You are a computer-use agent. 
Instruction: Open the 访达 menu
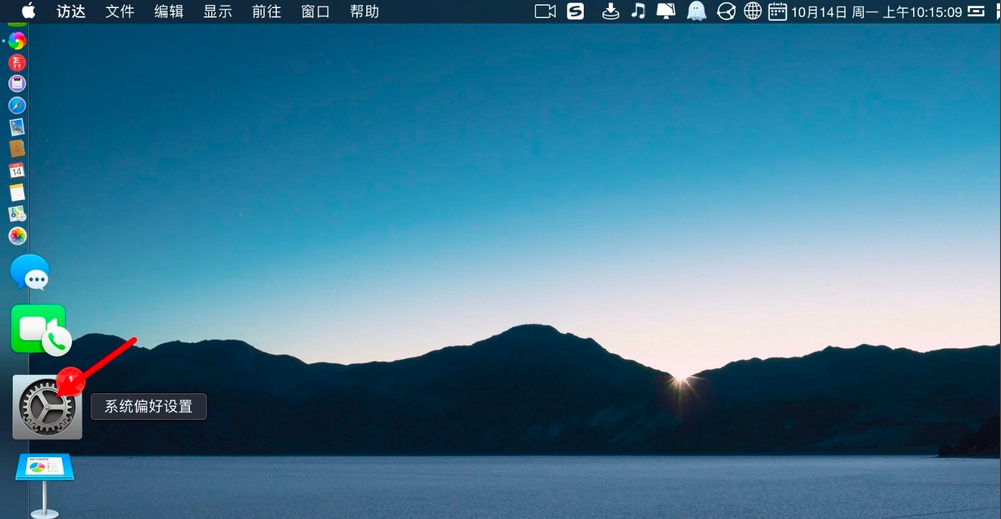click(71, 11)
